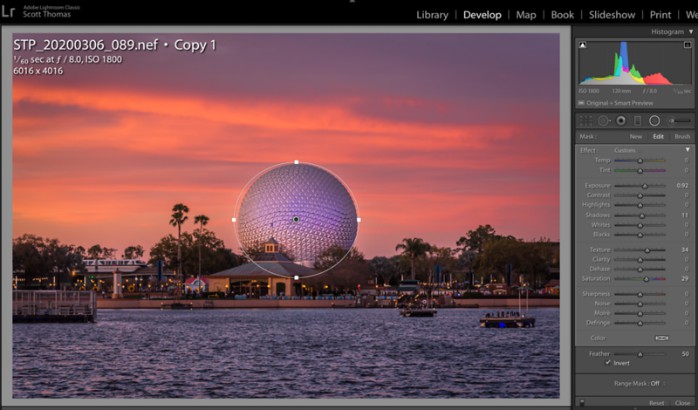Click the Temp slider handle
The width and height of the screenshot is (698, 410).
pos(640,160)
